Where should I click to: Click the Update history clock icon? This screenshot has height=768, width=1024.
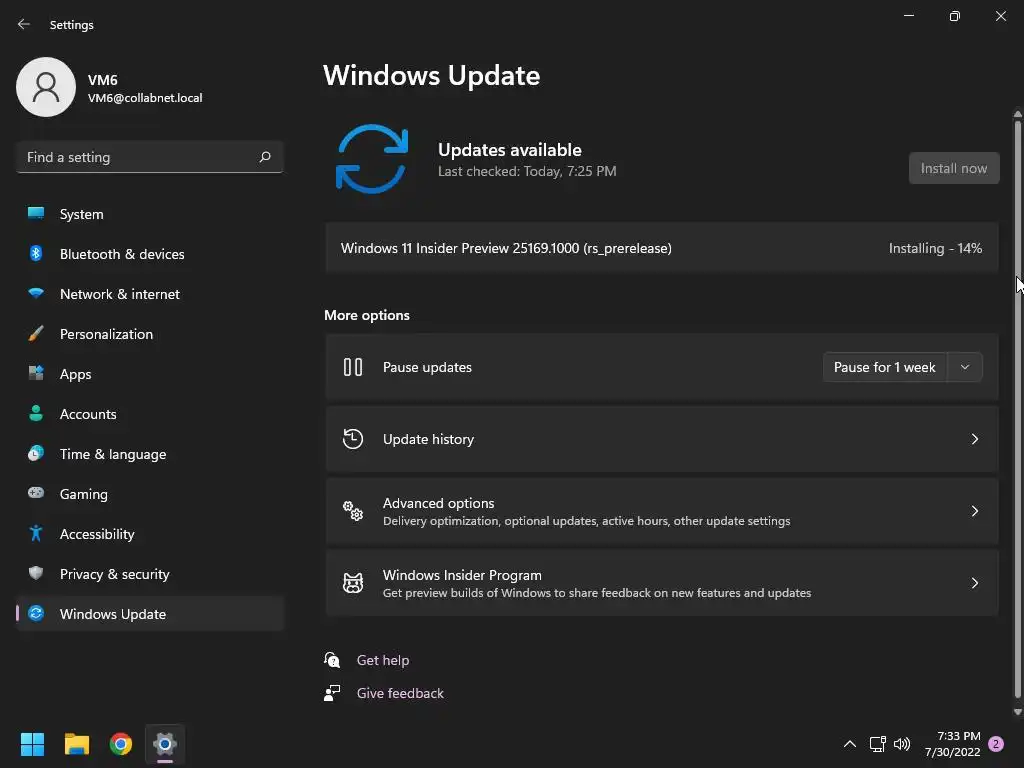pyautogui.click(x=353, y=439)
